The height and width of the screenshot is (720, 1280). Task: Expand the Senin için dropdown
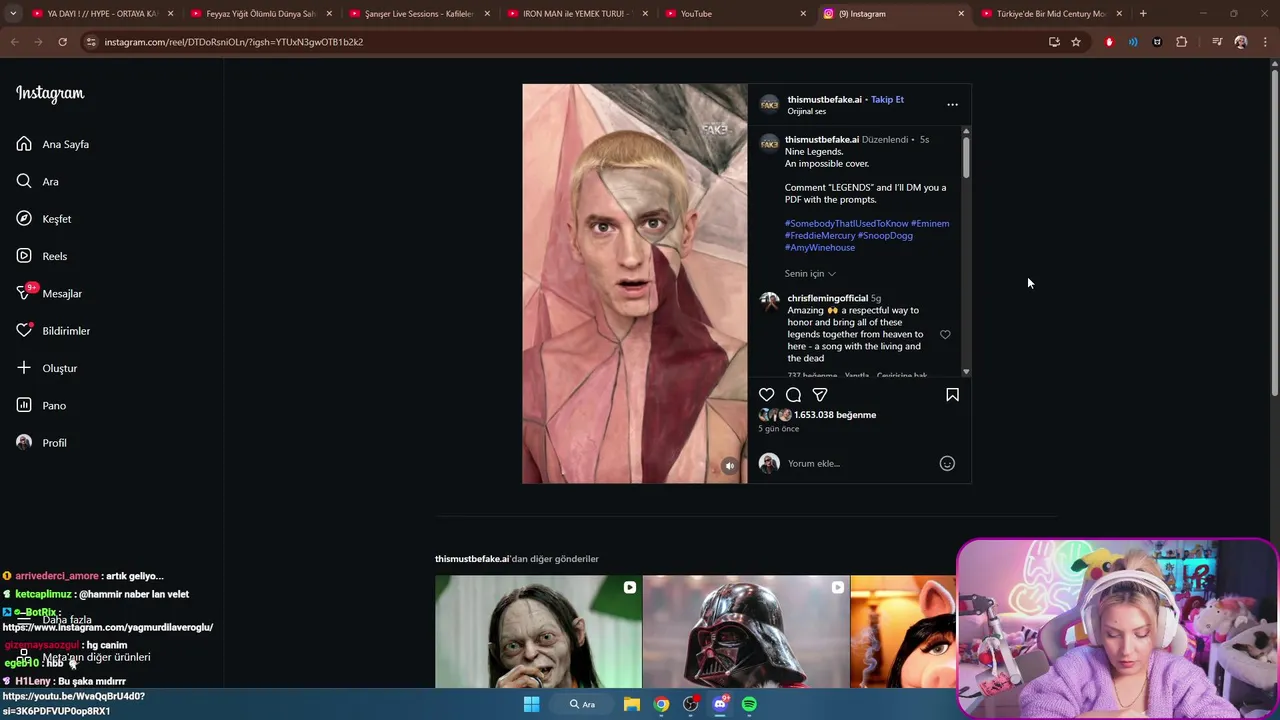[810, 273]
